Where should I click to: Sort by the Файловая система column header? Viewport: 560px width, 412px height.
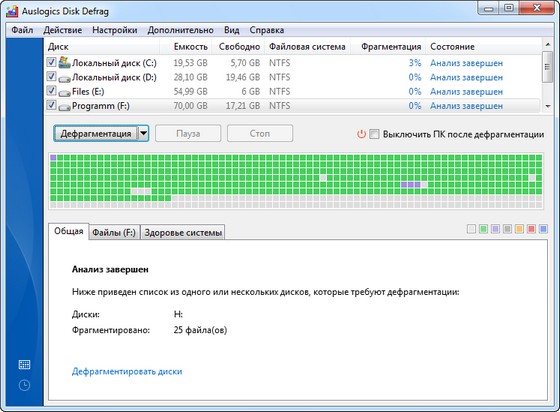pos(308,47)
